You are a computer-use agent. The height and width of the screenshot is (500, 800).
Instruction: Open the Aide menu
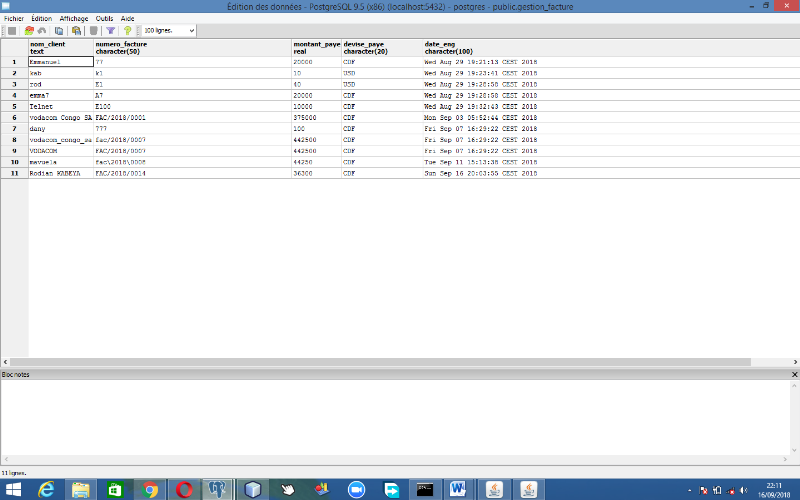pyautogui.click(x=128, y=18)
